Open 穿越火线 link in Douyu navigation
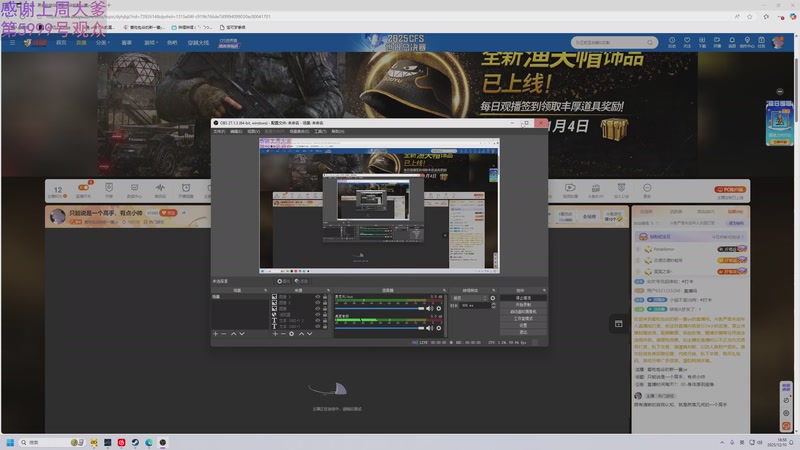The height and width of the screenshot is (450, 800). (198, 42)
